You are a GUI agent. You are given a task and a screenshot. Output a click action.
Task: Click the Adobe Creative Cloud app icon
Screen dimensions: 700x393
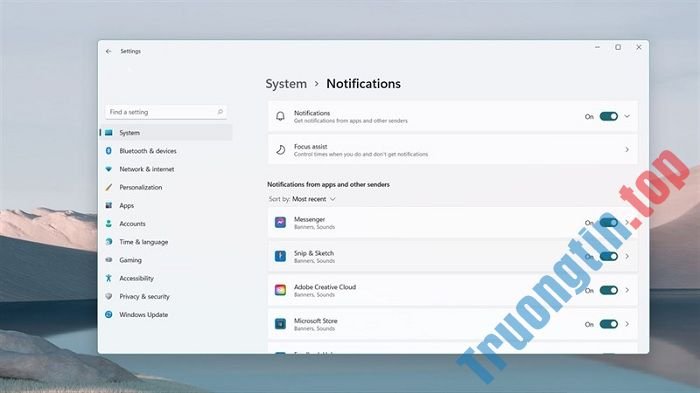click(280, 290)
